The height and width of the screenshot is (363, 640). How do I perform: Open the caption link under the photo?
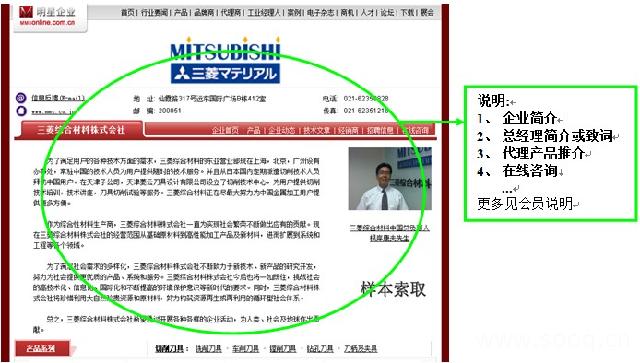(389, 233)
